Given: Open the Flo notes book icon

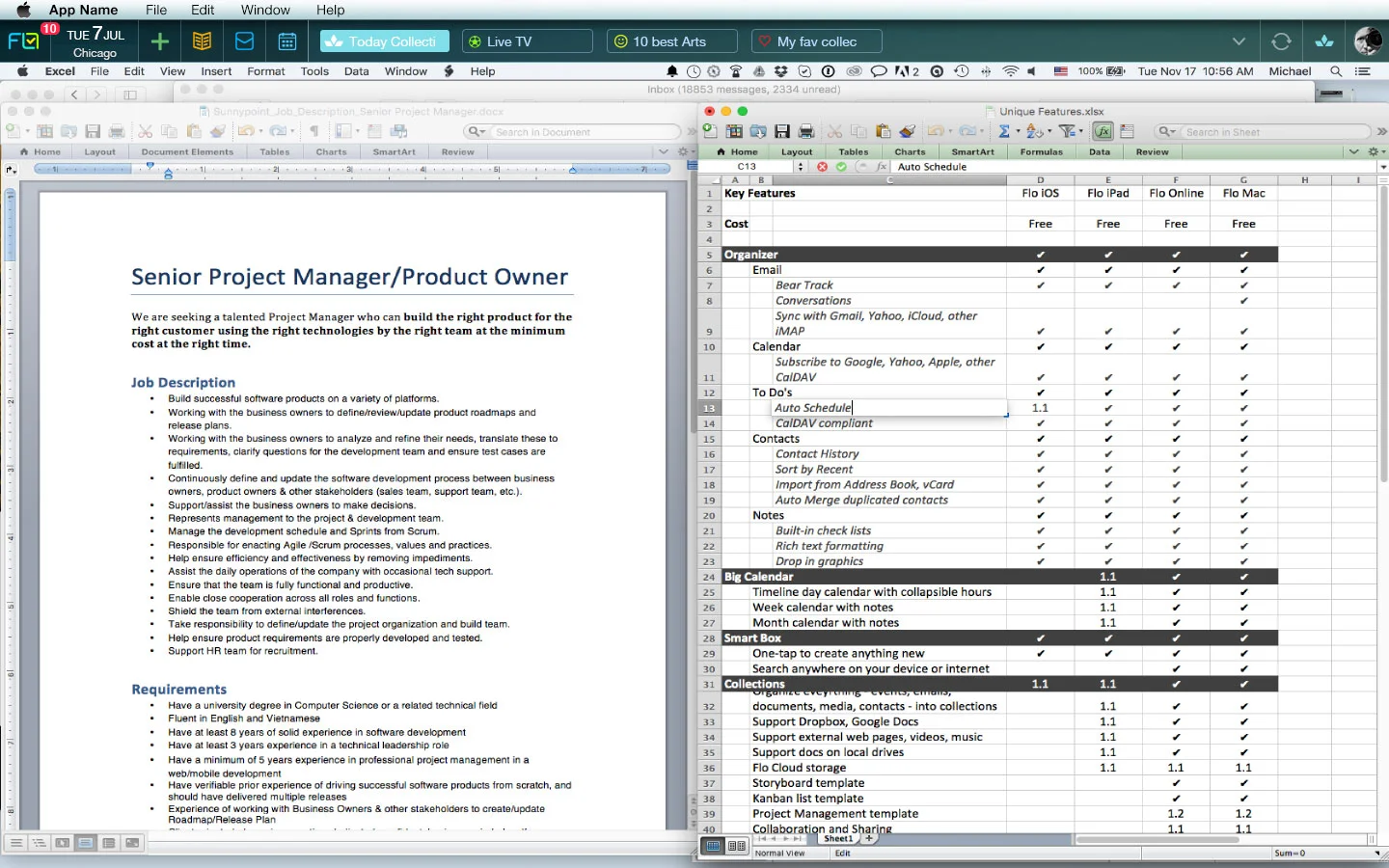Looking at the screenshot, I should click(x=202, y=41).
